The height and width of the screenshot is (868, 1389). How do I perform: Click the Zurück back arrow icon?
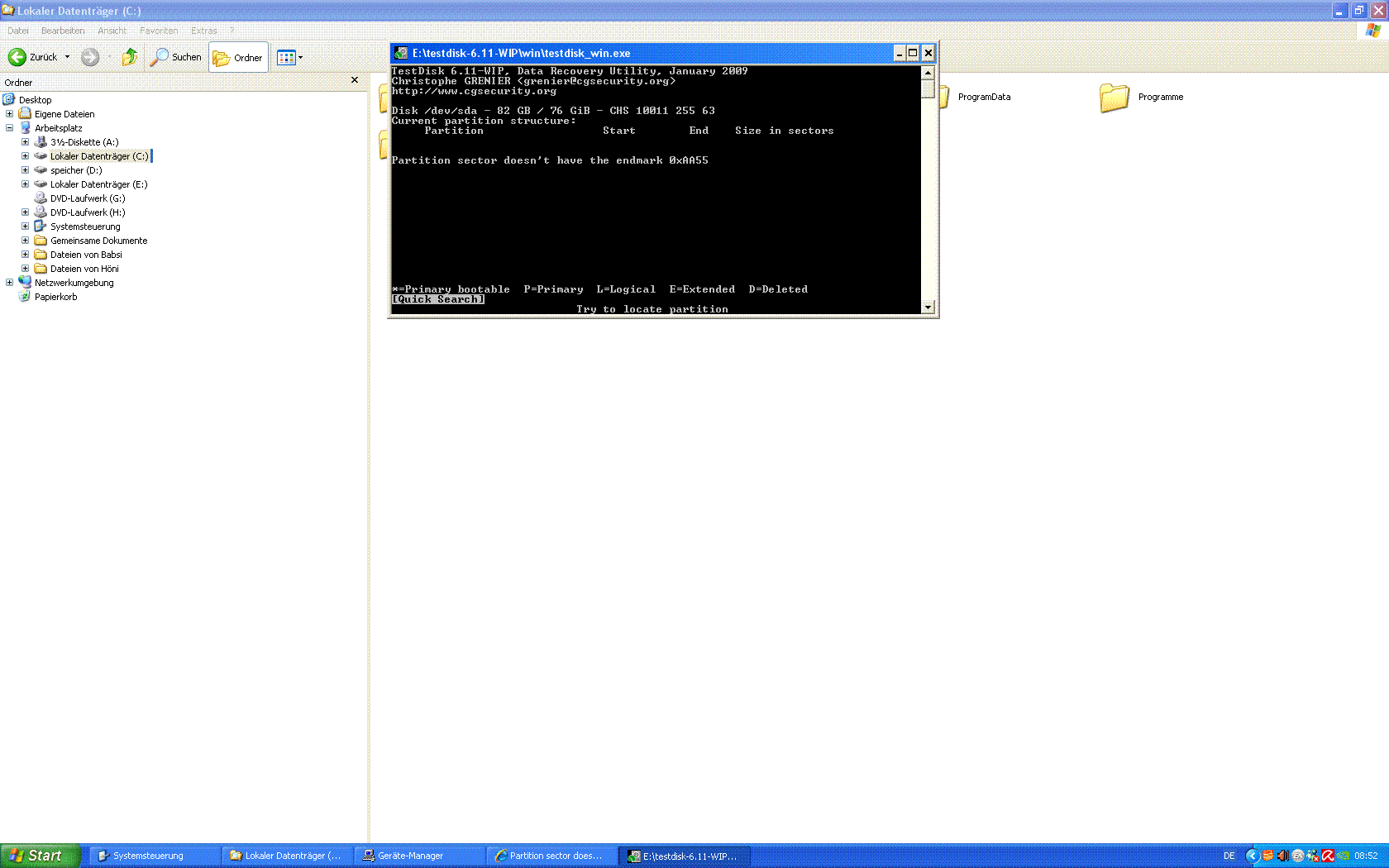click(x=17, y=57)
